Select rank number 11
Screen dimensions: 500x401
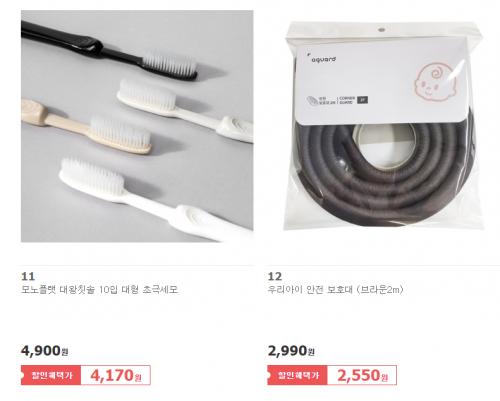(28, 276)
